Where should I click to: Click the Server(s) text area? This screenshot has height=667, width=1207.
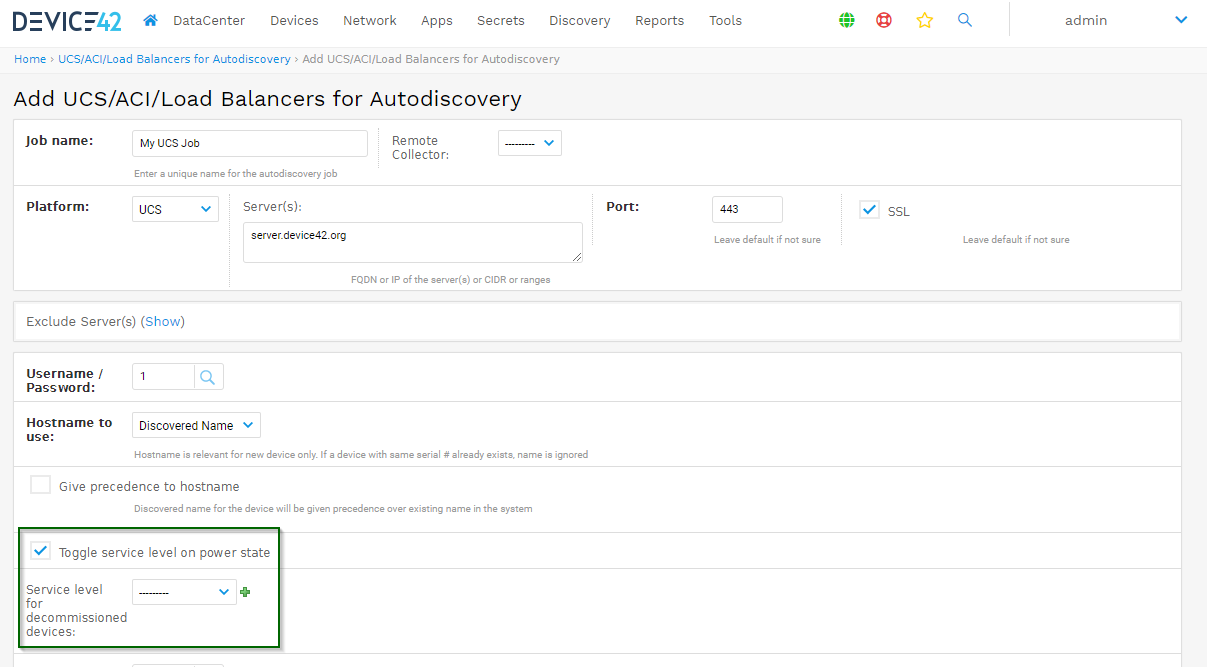click(413, 242)
